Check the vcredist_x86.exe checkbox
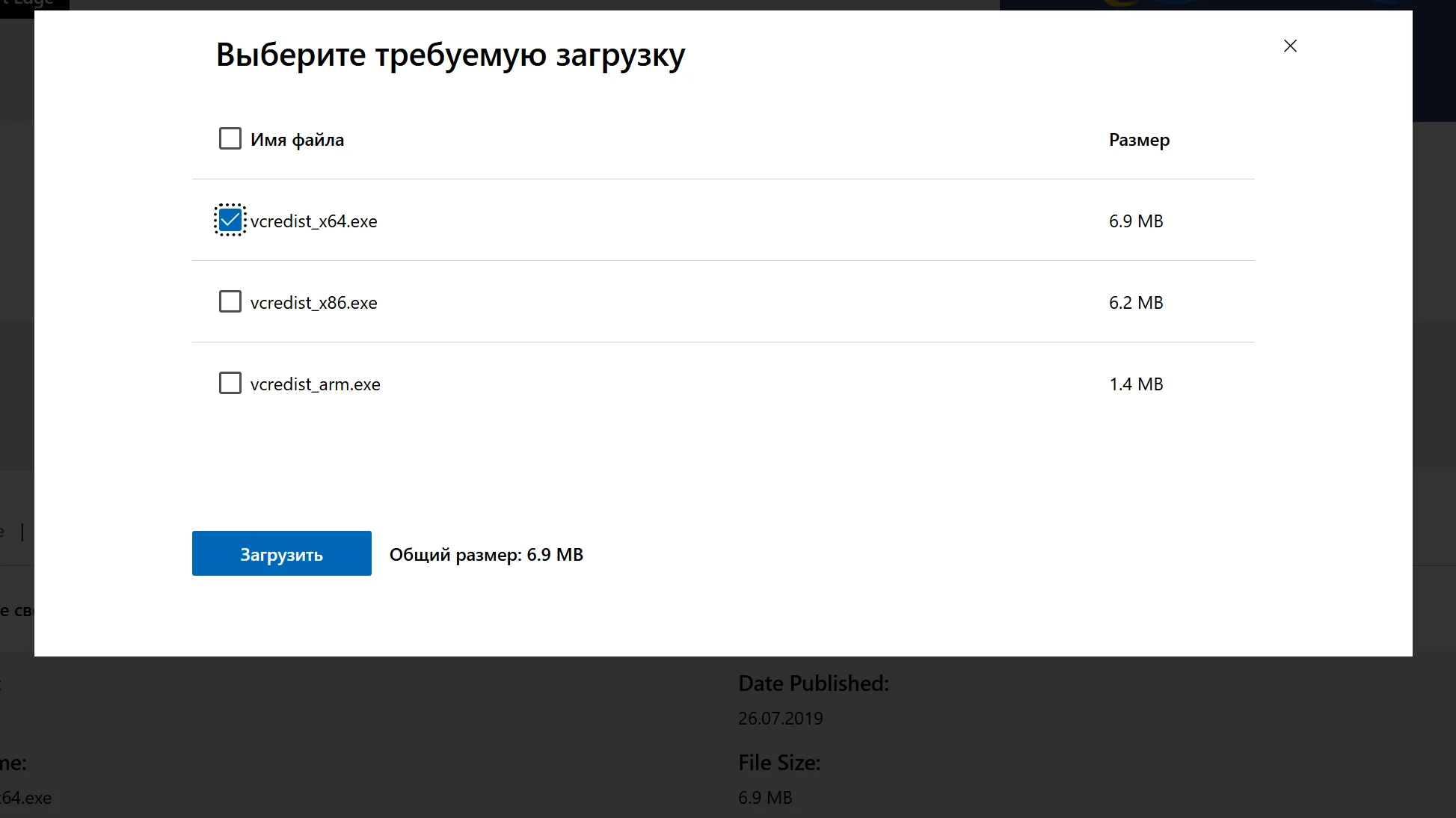The height and width of the screenshot is (818, 1456). pyautogui.click(x=230, y=301)
